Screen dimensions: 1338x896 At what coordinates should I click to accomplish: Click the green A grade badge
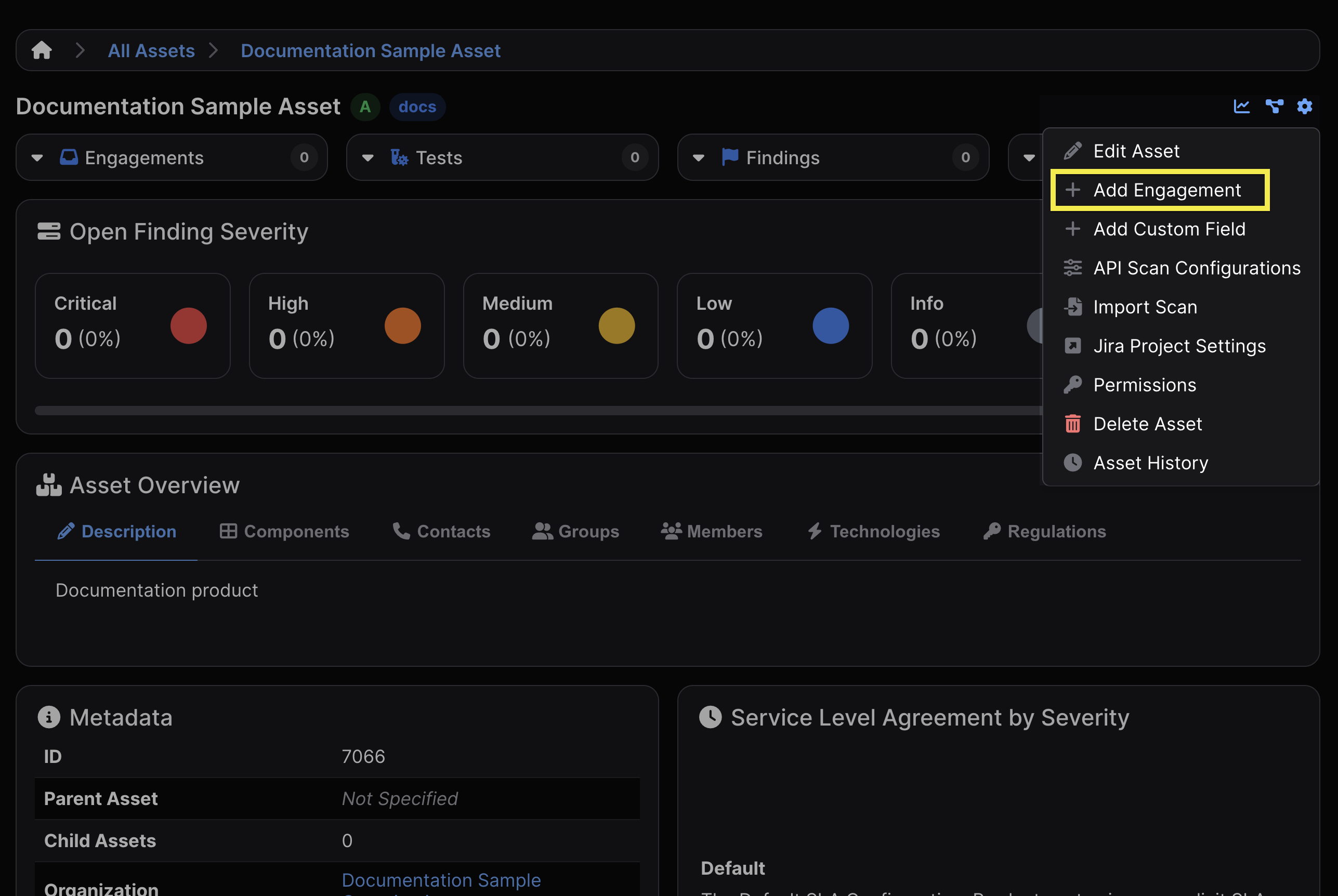coord(365,107)
